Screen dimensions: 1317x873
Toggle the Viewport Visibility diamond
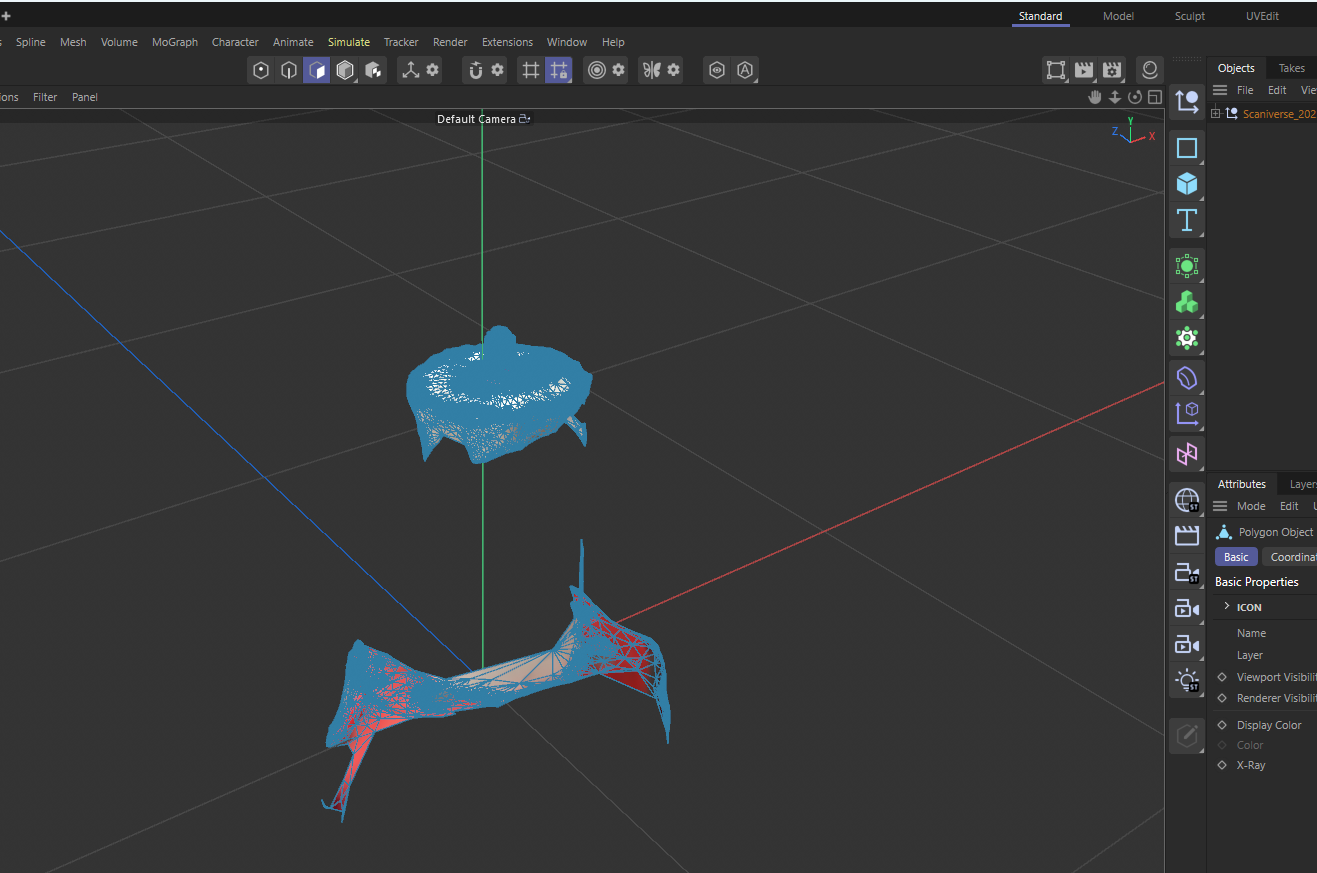1221,677
